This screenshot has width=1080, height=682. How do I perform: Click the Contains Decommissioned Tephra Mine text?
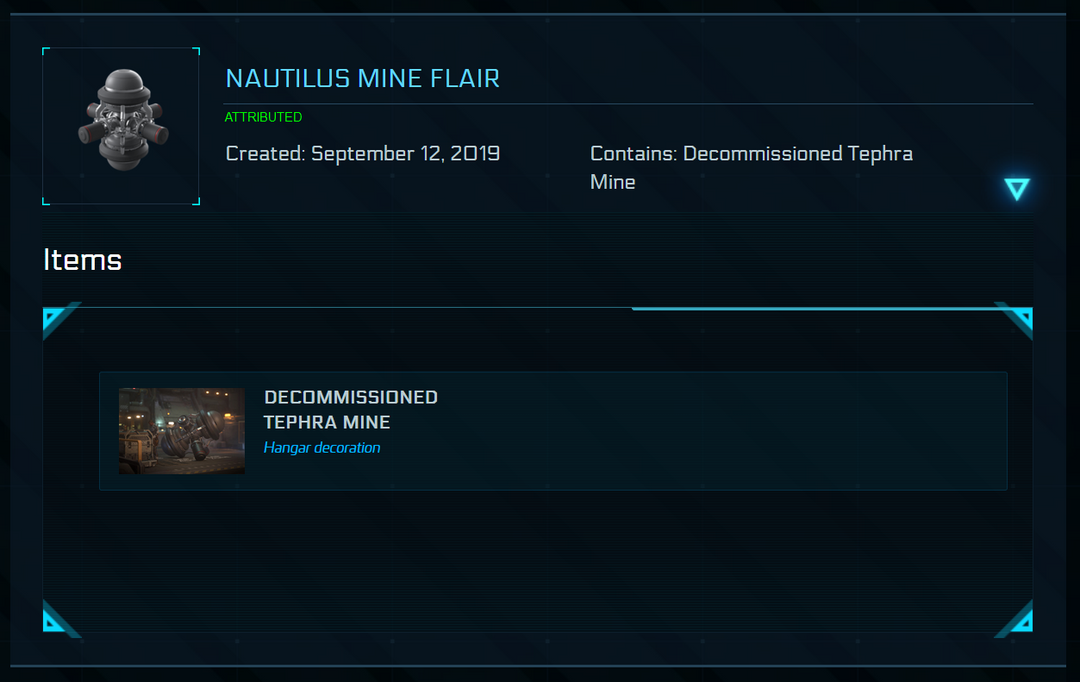click(750, 167)
